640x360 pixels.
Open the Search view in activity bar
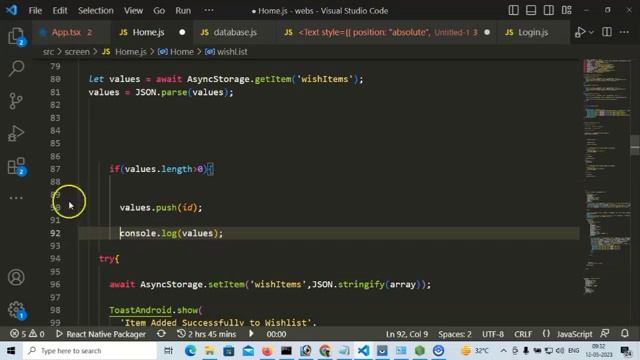[16, 68]
